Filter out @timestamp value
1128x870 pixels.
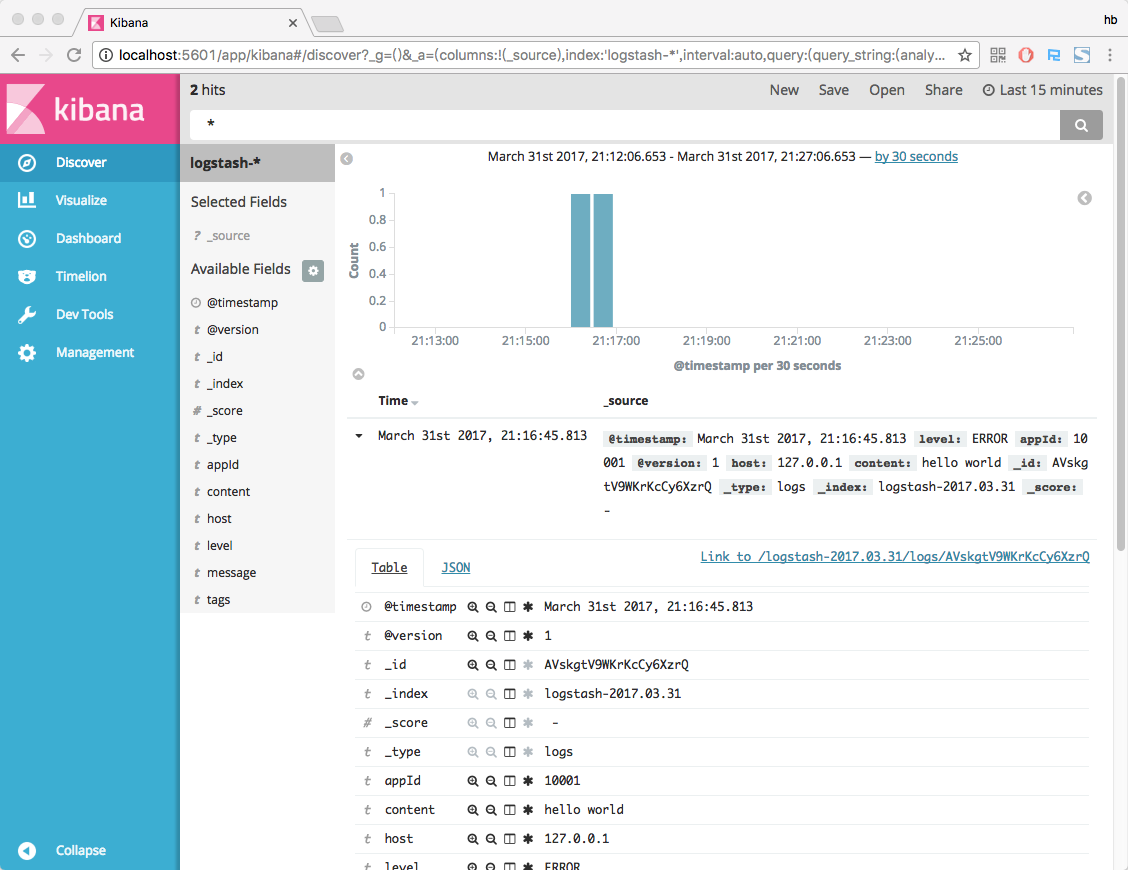coord(491,607)
